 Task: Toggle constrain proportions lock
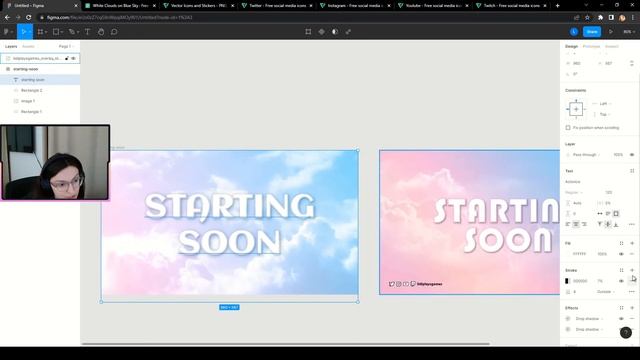pyautogui.click(x=632, y=63)
